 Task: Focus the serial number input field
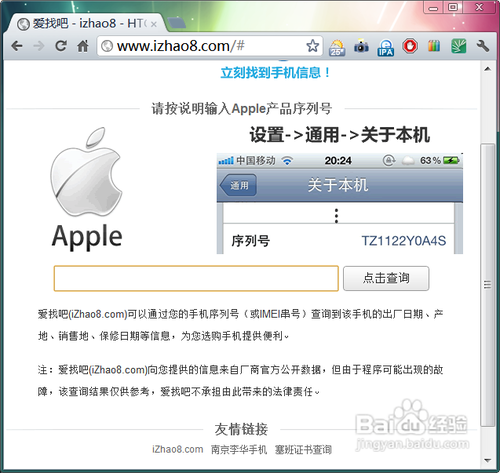[196, 278]
